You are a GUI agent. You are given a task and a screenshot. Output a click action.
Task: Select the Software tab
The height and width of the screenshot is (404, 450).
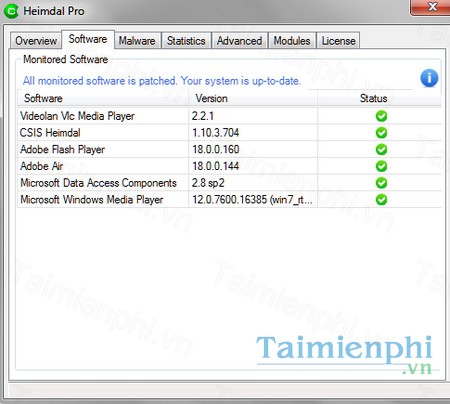click(88, 39)
